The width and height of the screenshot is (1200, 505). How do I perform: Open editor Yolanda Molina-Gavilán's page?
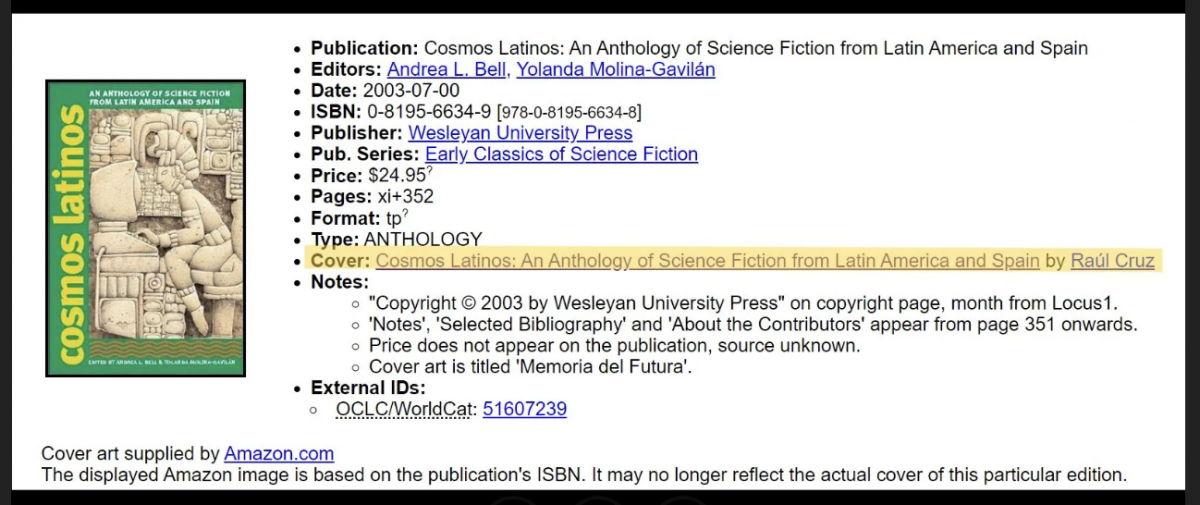(x=616, y=69)
